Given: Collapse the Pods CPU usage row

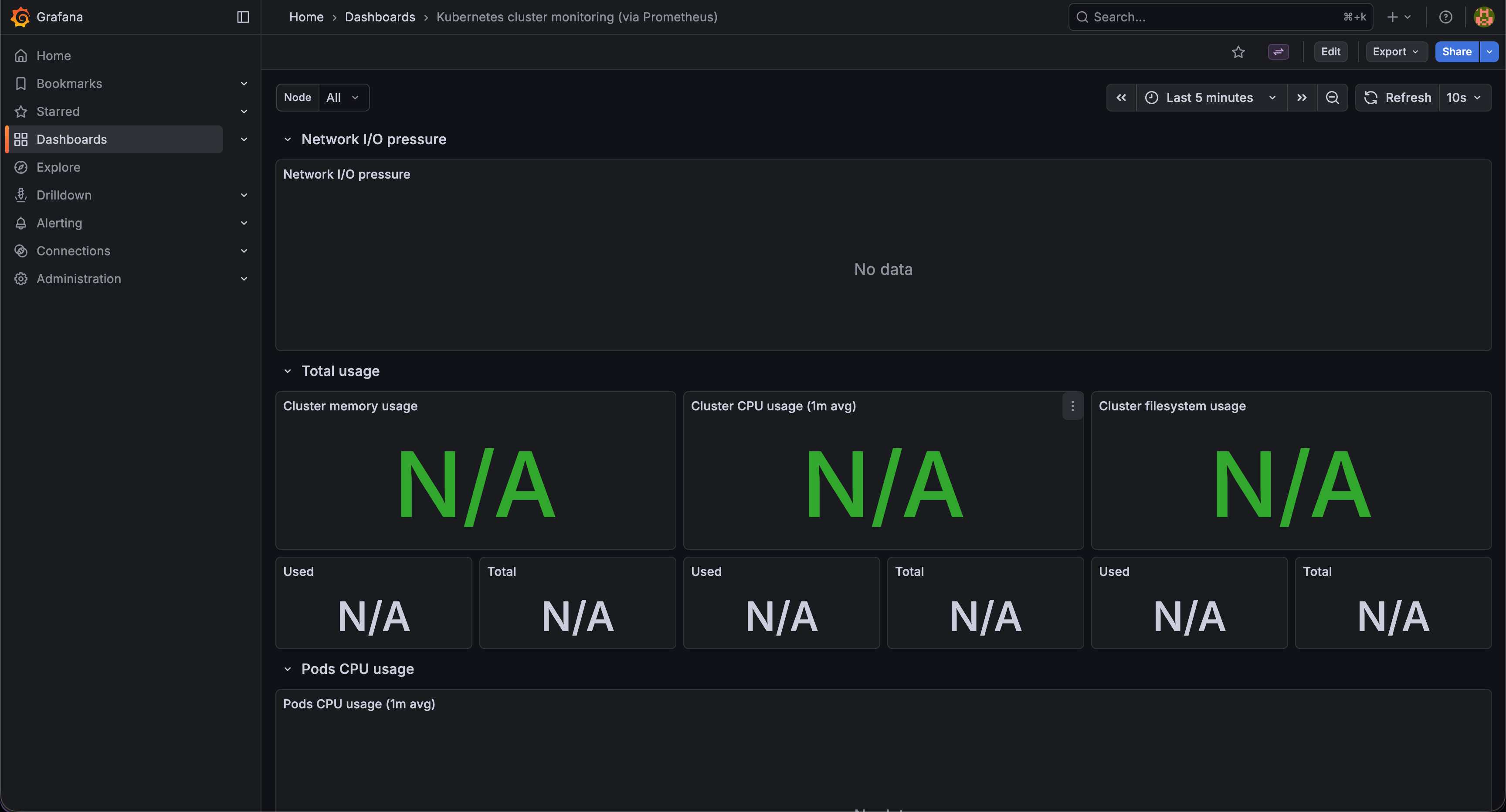Looking at the screenshot, I should (x=288, y=669).
